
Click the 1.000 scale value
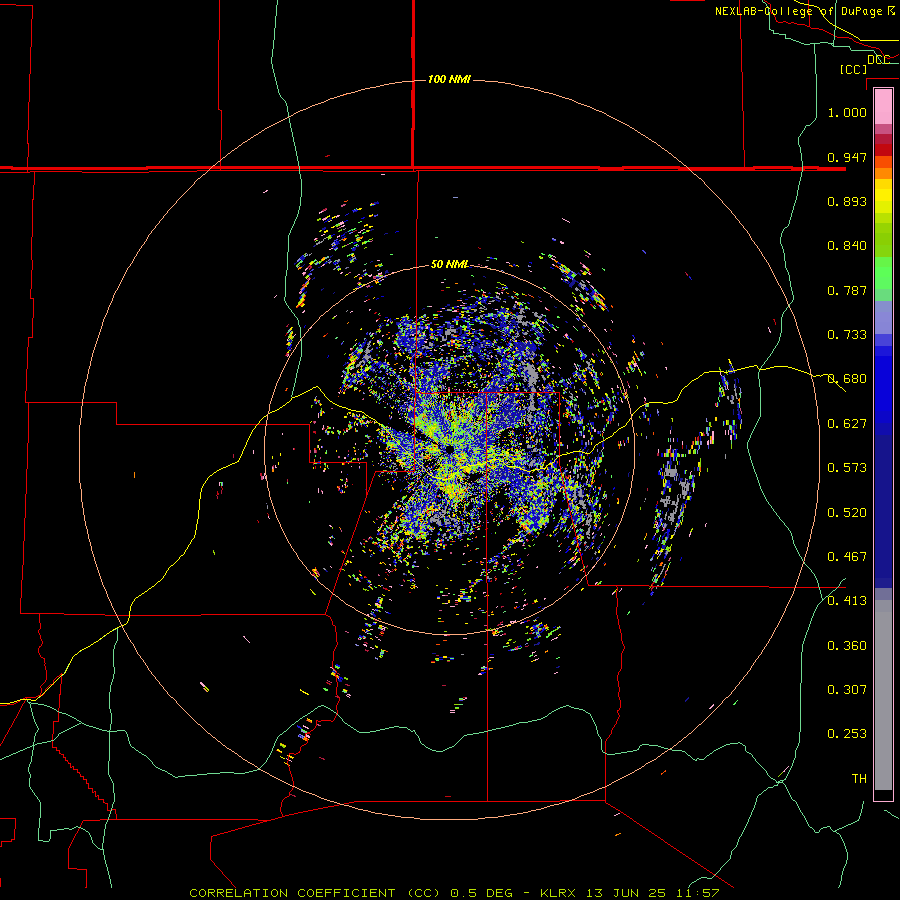[847, 112]
